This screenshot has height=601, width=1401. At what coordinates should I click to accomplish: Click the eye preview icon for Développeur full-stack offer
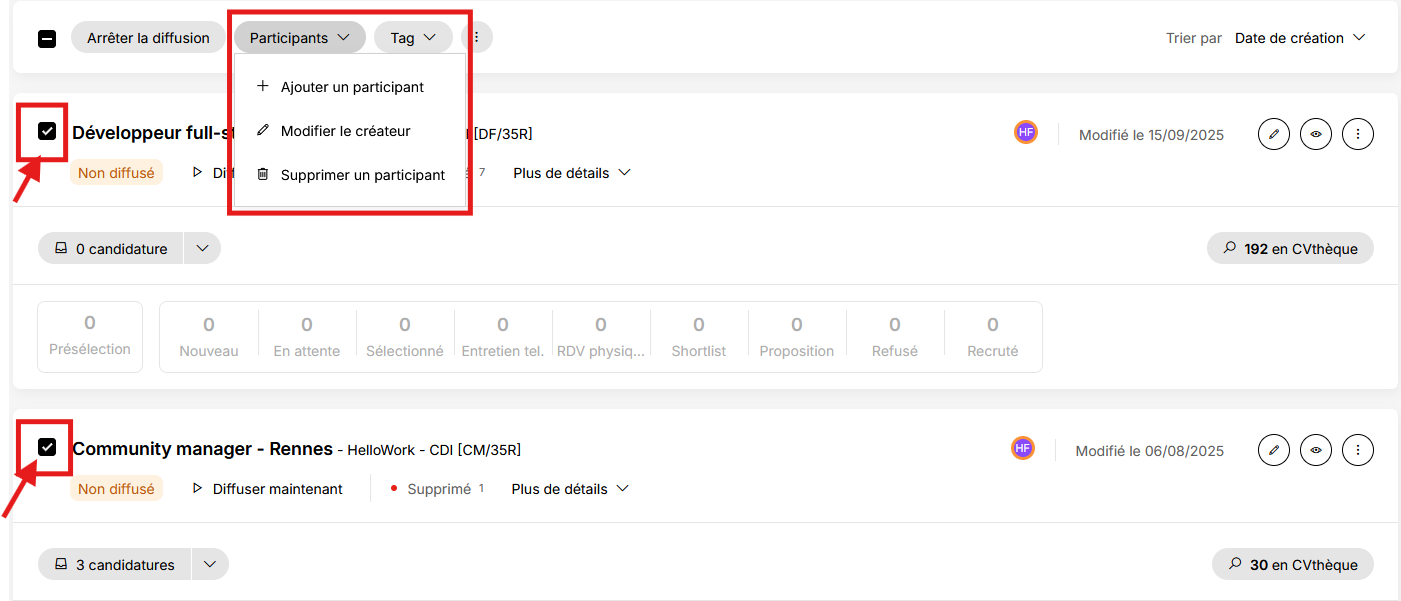click(1315, 134)
